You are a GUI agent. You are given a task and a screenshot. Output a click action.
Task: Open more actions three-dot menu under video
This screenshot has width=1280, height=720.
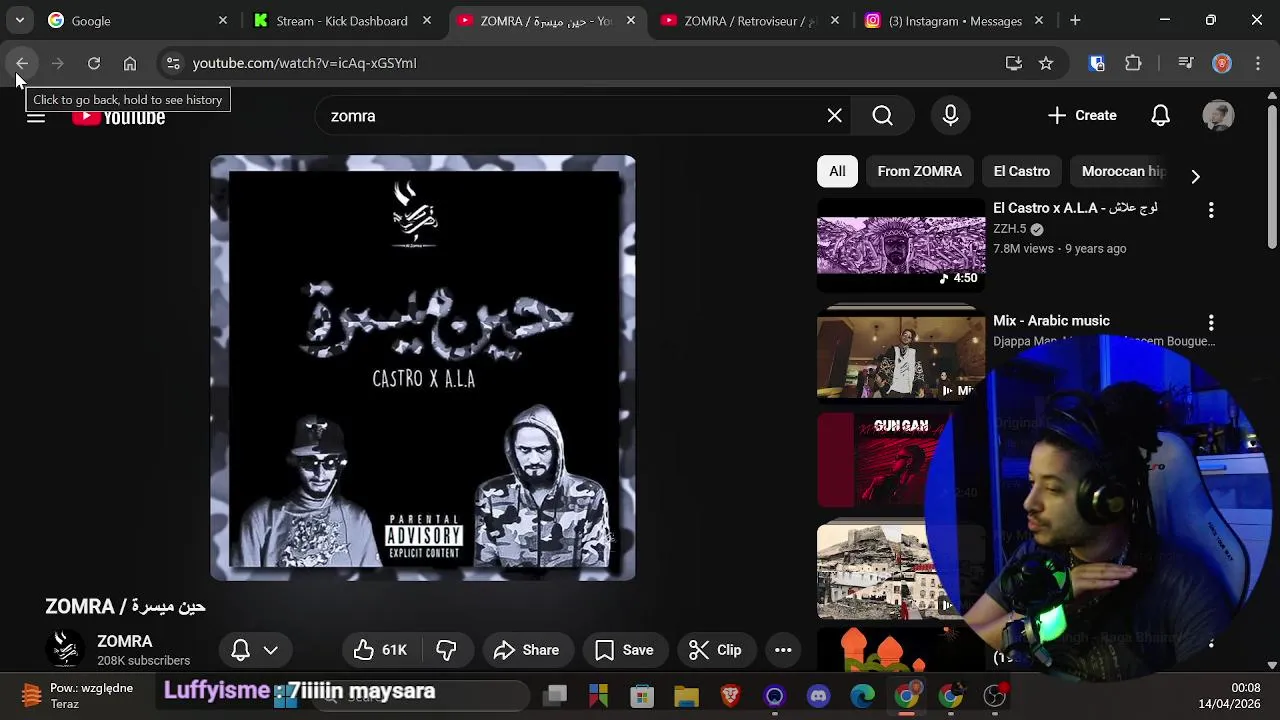tap(783, 650)
